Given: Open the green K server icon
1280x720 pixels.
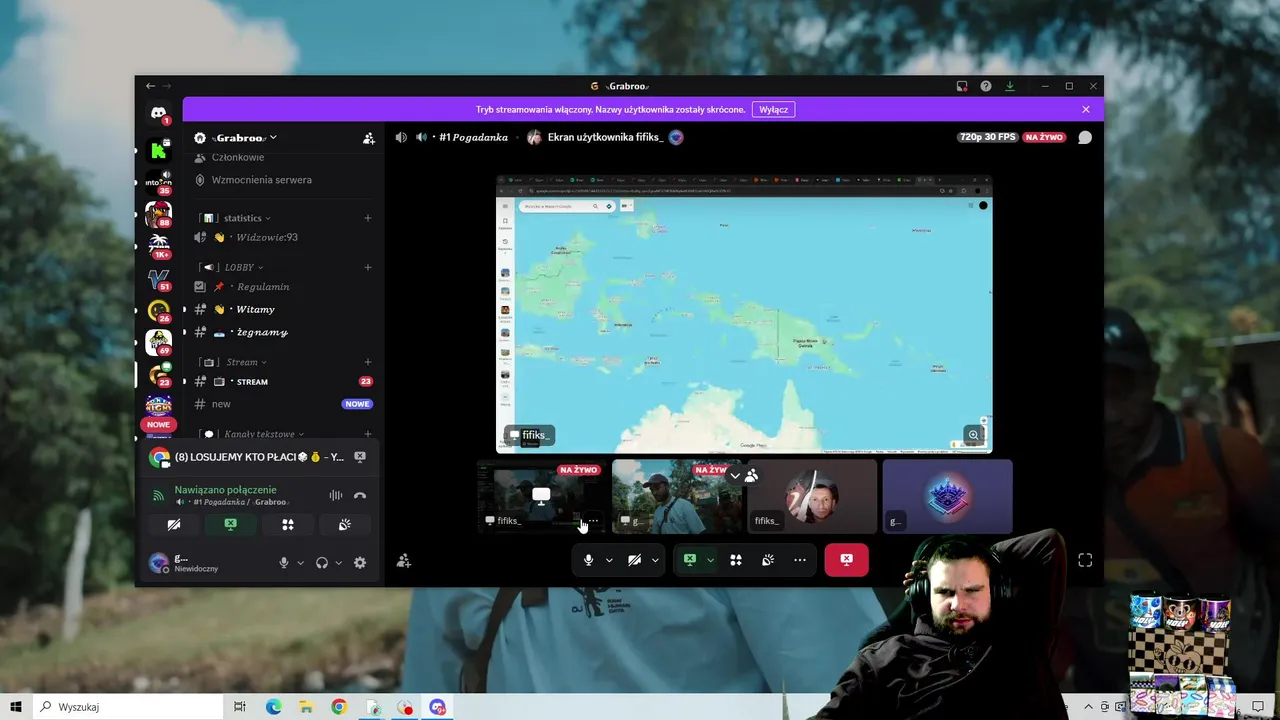Looking at the screenshot, I should [158, 151].
